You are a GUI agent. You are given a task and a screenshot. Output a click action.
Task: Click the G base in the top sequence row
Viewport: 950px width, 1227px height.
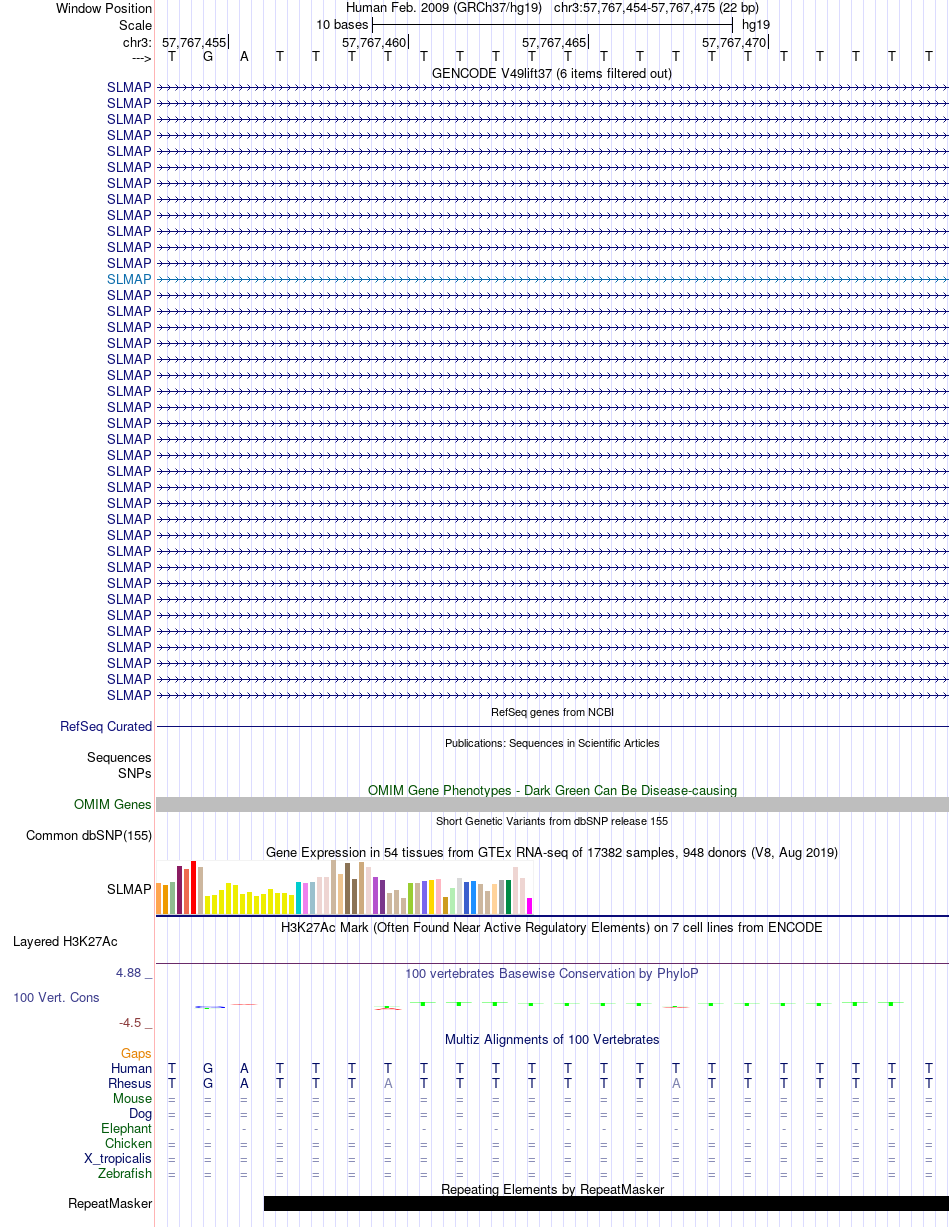[x=208, y=56]
